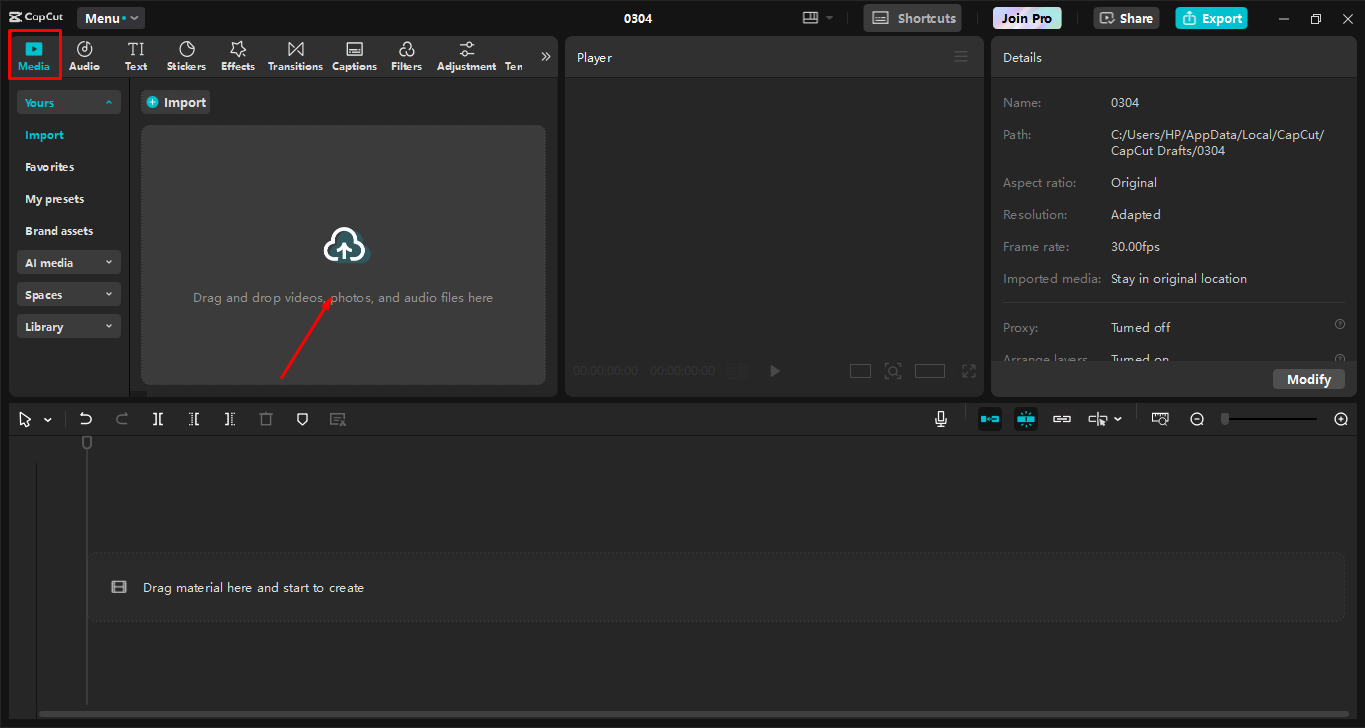This screenshot has width=1365, height=728.
Task: Select the Text tool panel
Action: [135, 55]
